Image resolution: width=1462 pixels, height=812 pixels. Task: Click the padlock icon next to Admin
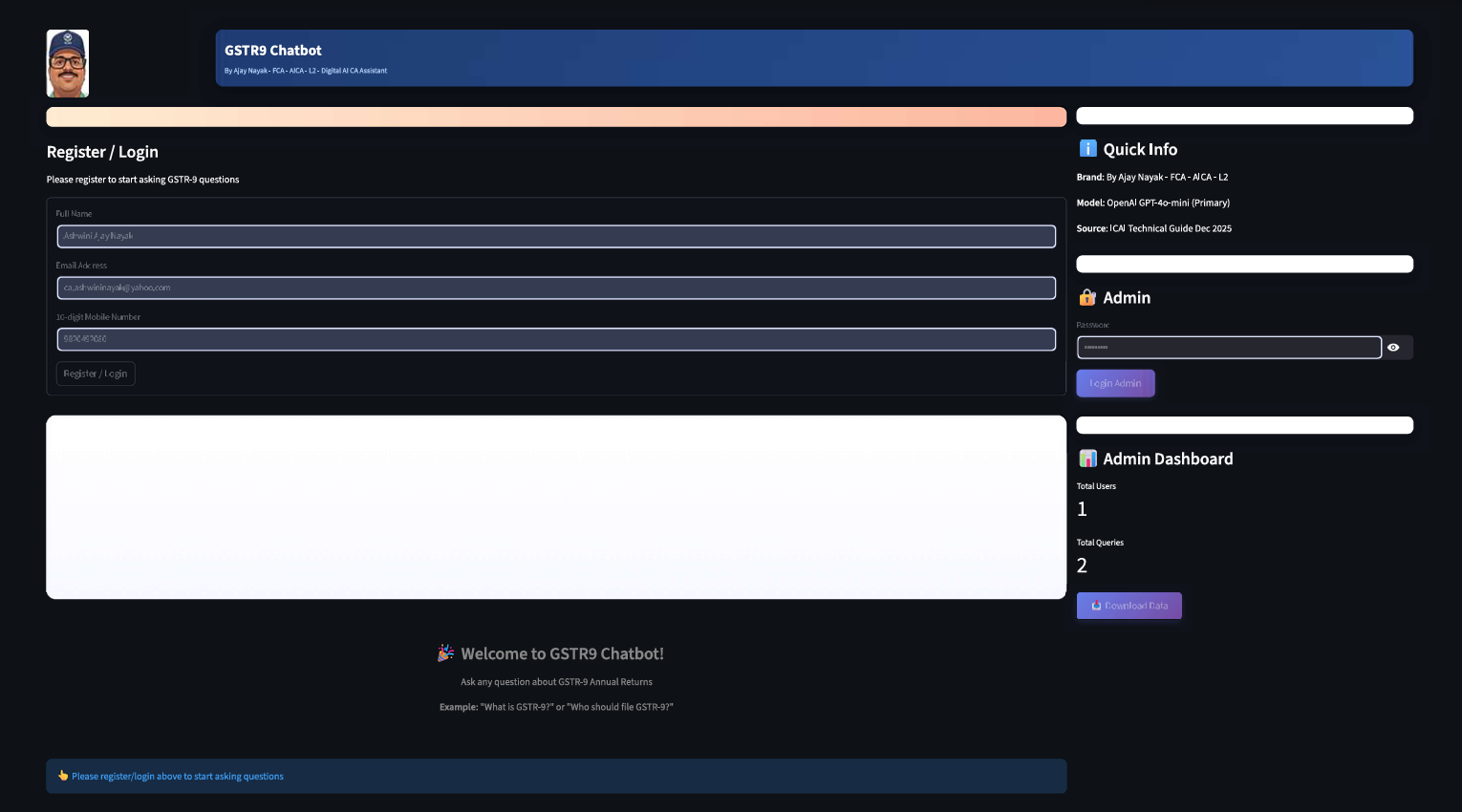tap(1087, 298)
